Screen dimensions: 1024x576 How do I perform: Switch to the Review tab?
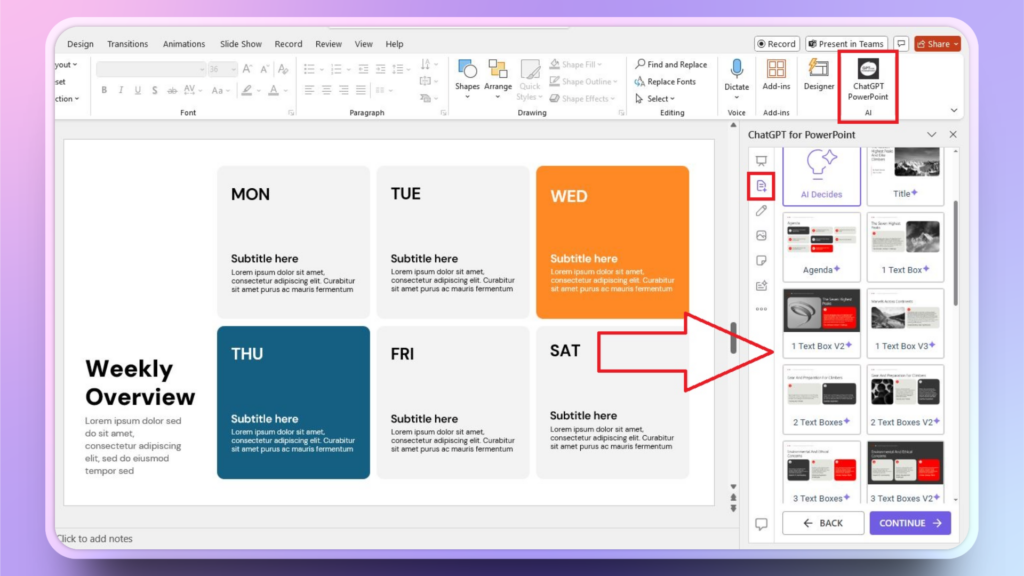click(x=328, y=44)
